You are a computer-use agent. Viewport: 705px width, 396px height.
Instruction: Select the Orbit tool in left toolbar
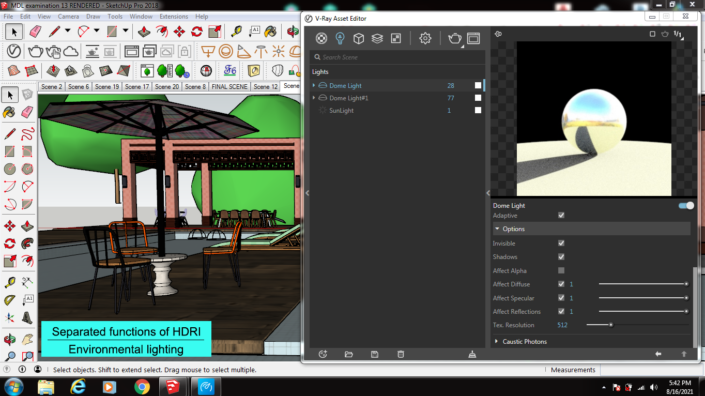click(x=10, y=339)
